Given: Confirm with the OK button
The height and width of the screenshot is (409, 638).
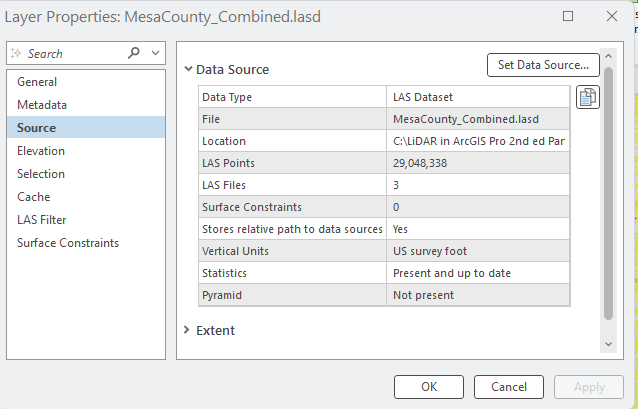Looking at the screenshot, I should pos(429,387).
